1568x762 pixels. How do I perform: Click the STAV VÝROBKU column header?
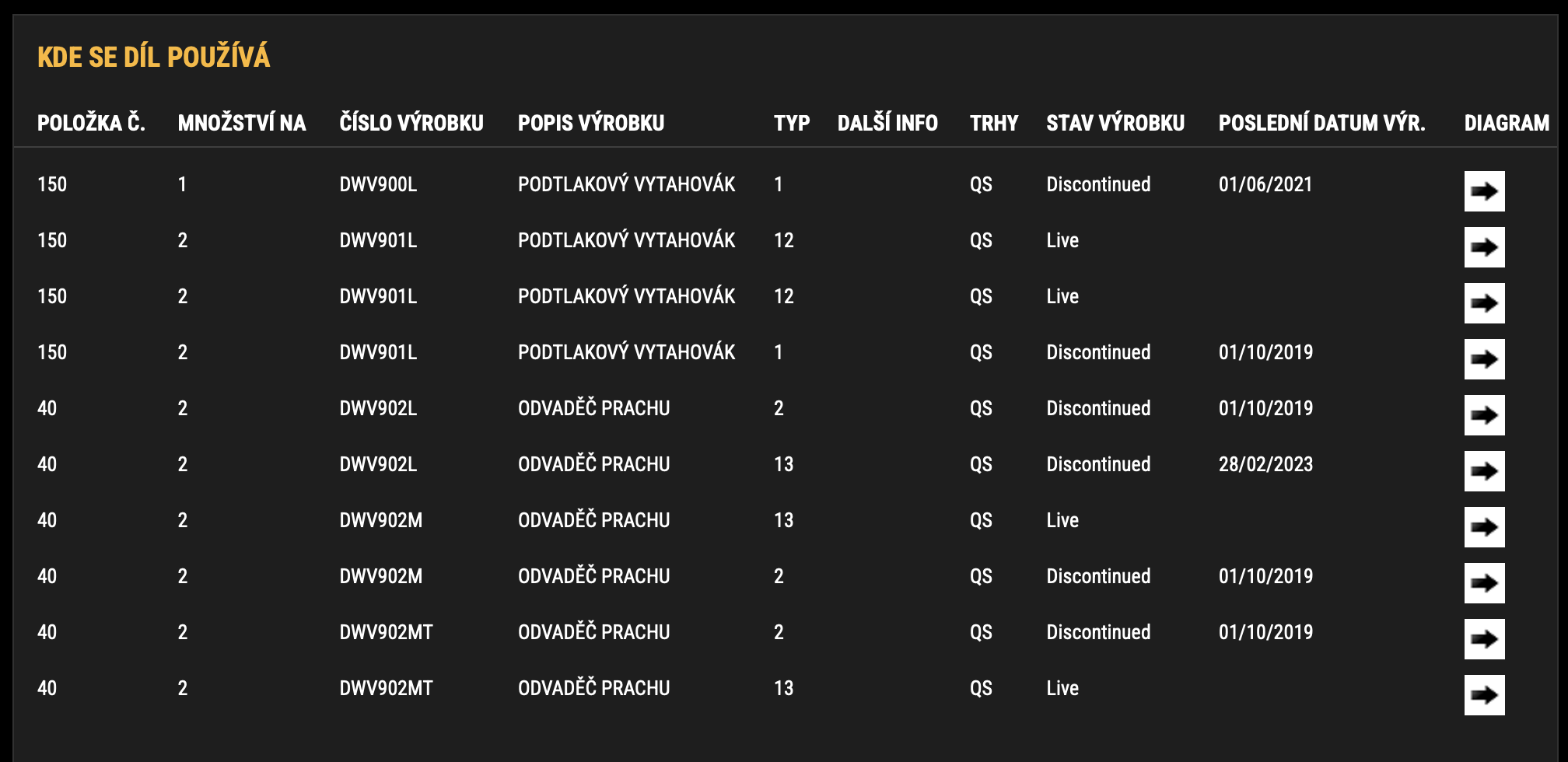tap(1115, 123)
